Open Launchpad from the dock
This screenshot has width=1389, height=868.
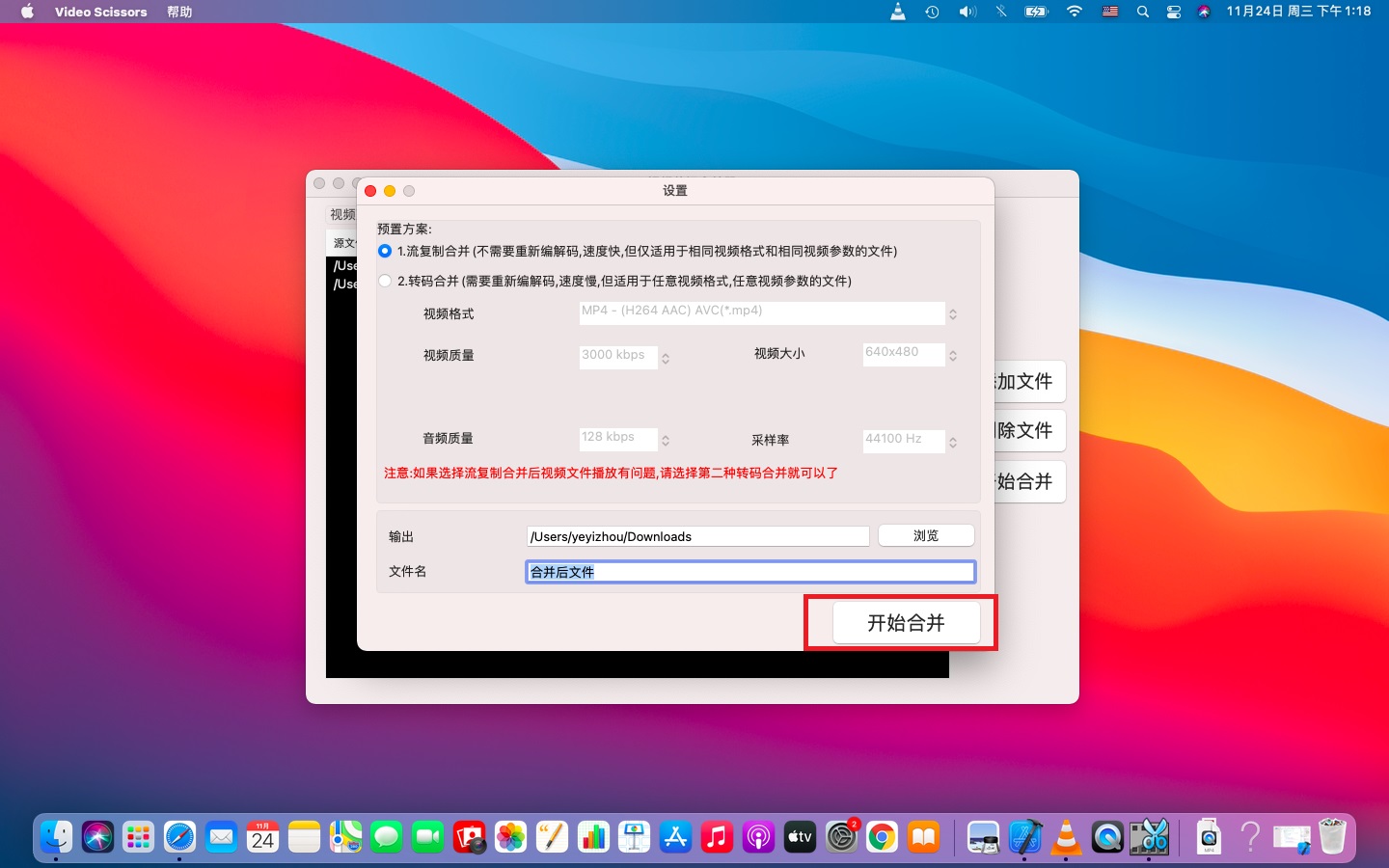tap(139, 837)
